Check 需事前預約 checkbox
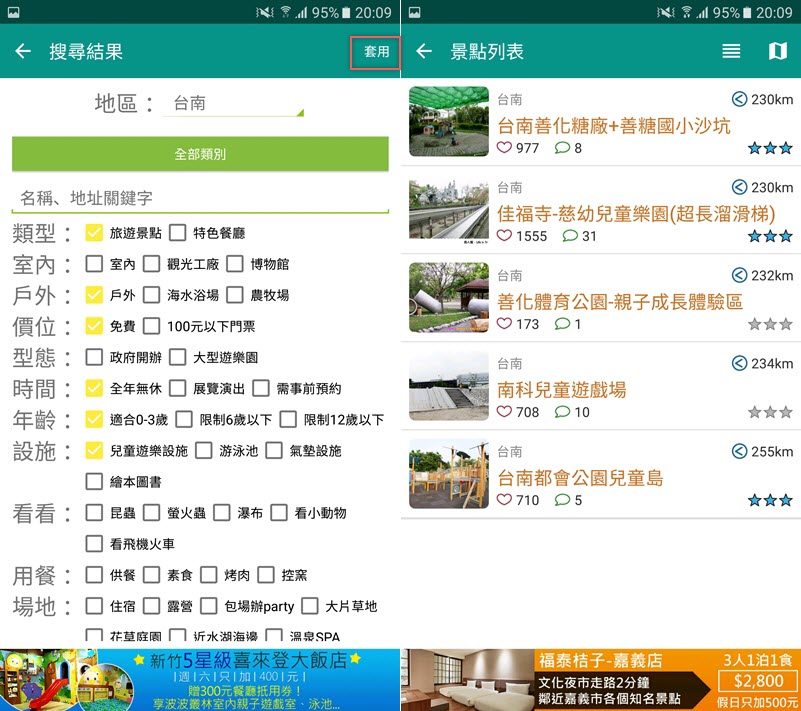This screenshot has height=711, width=801. (x=261, y=388)
